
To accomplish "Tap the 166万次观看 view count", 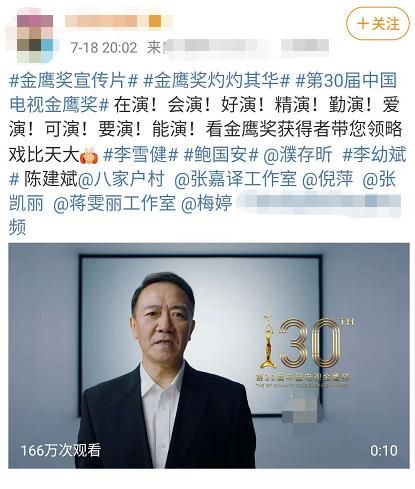I will [61, 450].
